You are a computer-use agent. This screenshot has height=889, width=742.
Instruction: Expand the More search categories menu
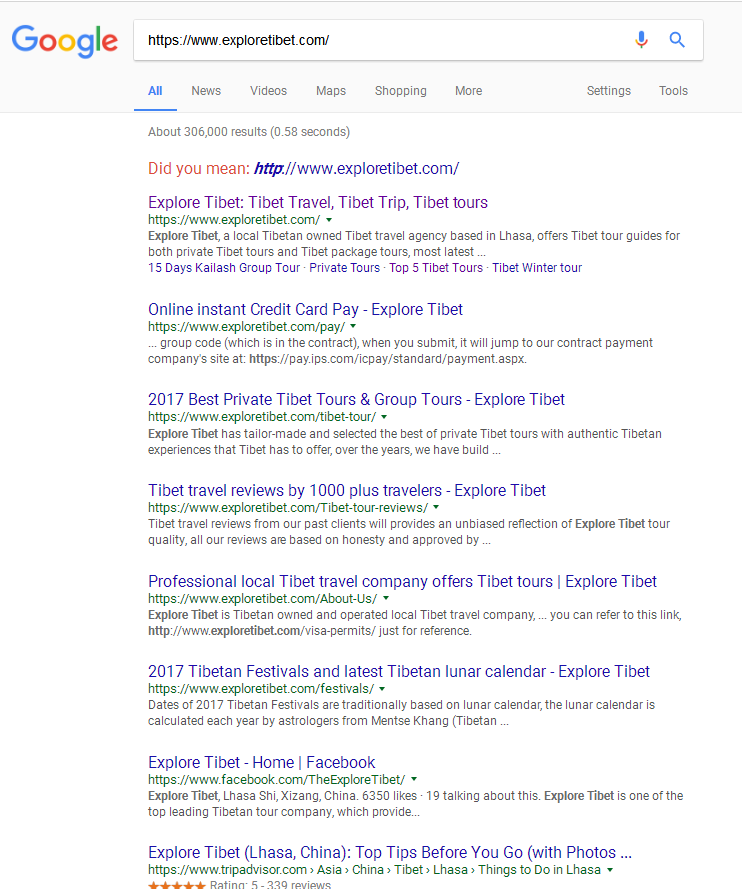(x=468, y=91)
